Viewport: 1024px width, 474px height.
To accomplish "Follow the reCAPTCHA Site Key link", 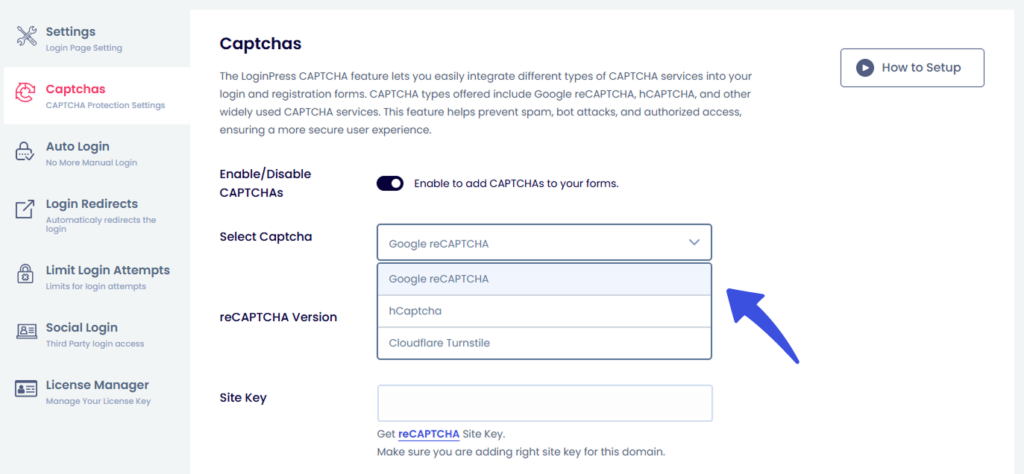I will [x=428, y=434].
